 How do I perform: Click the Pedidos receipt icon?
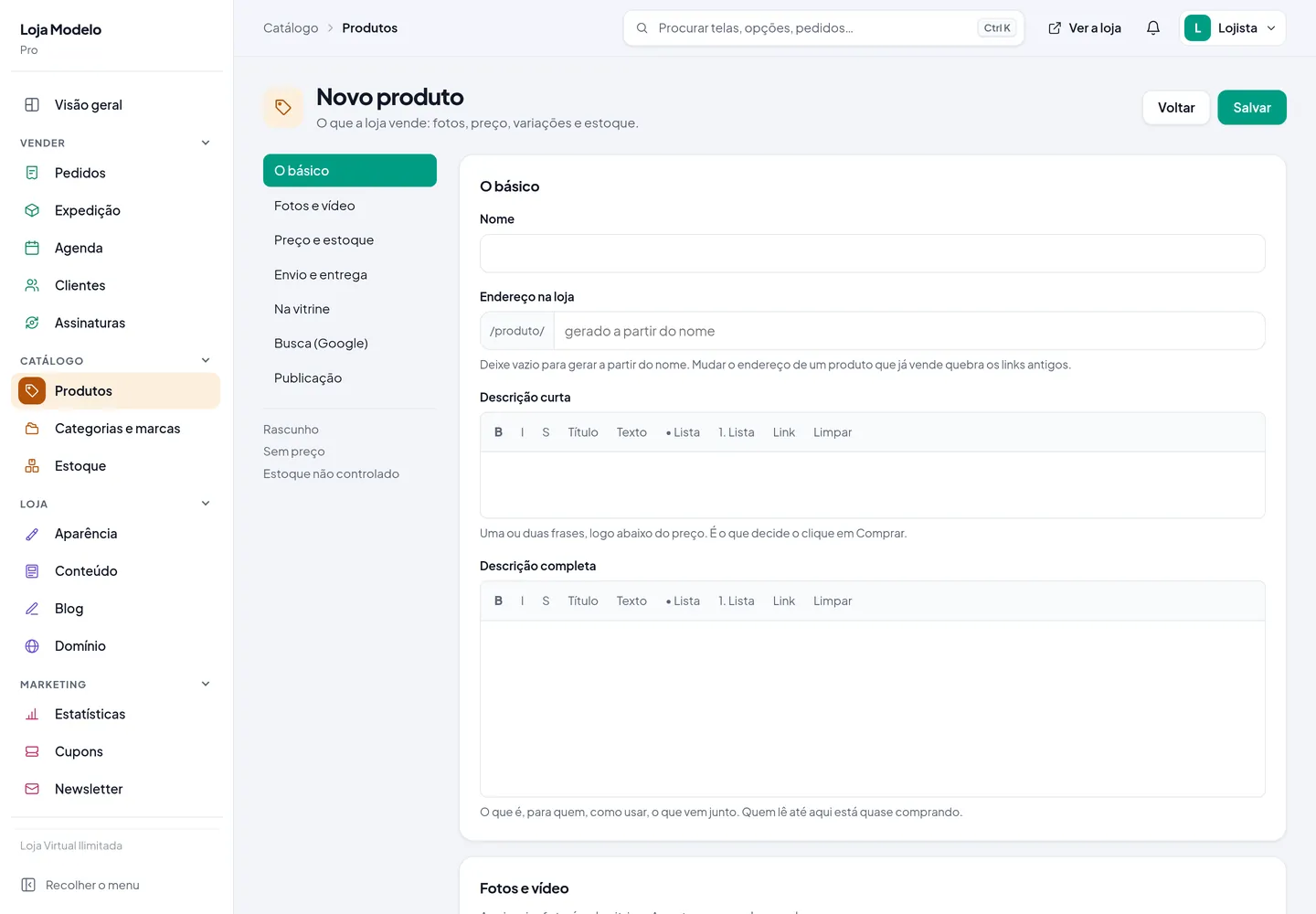[32, 173]
